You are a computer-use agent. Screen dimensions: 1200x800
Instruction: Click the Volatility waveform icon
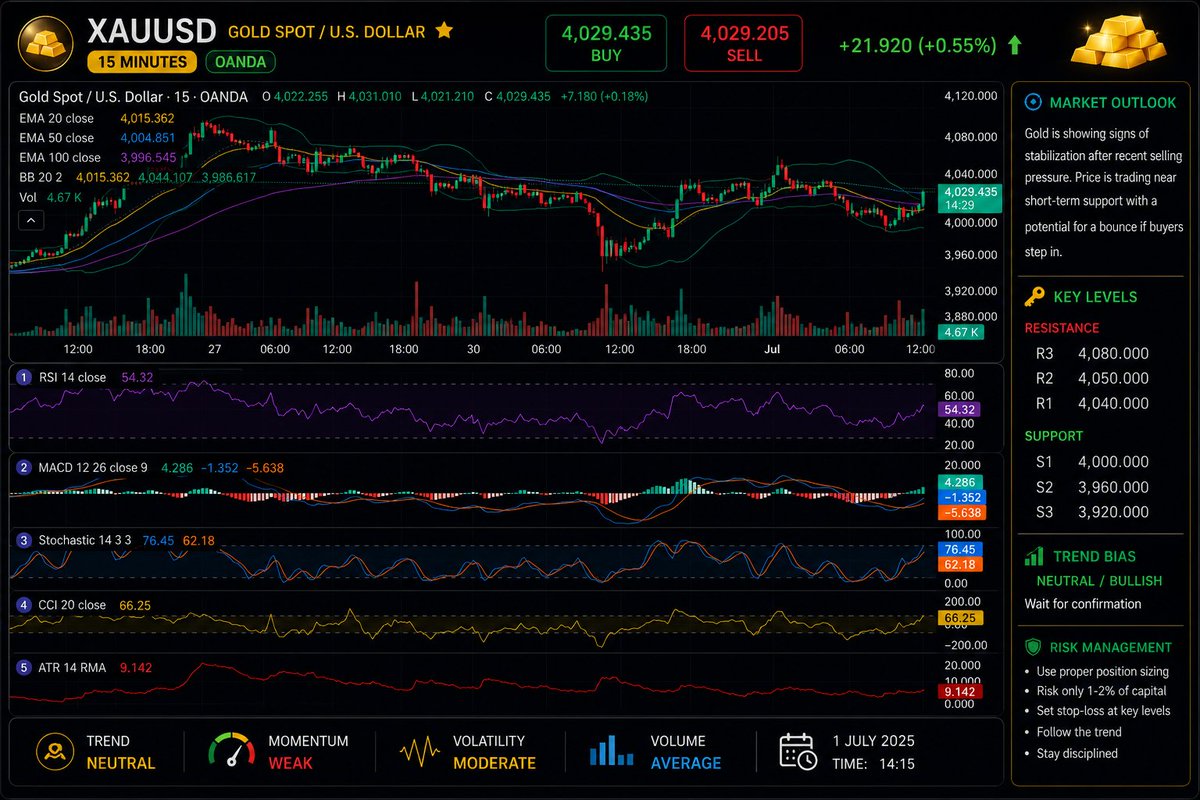coord(420,751)
